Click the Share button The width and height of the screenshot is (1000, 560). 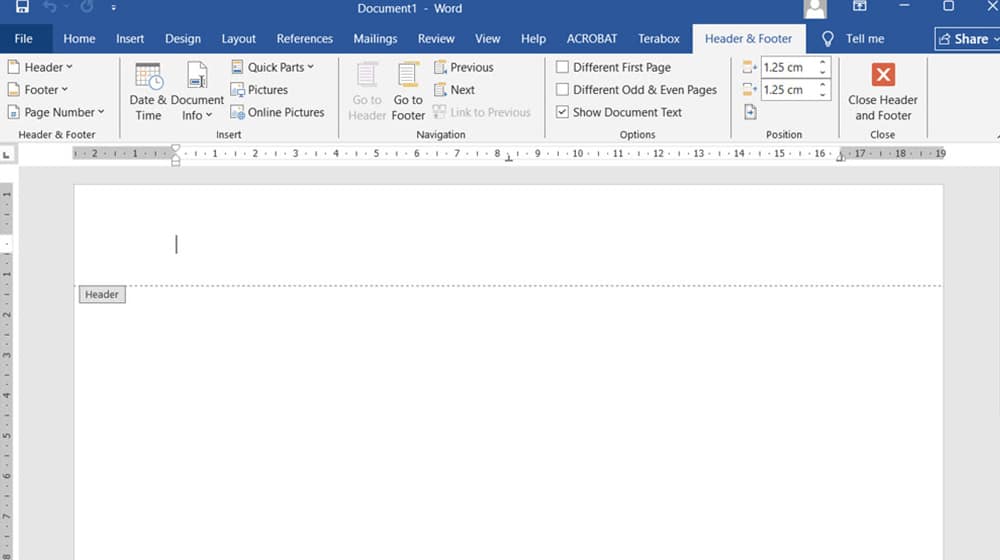tap(964, 39)
